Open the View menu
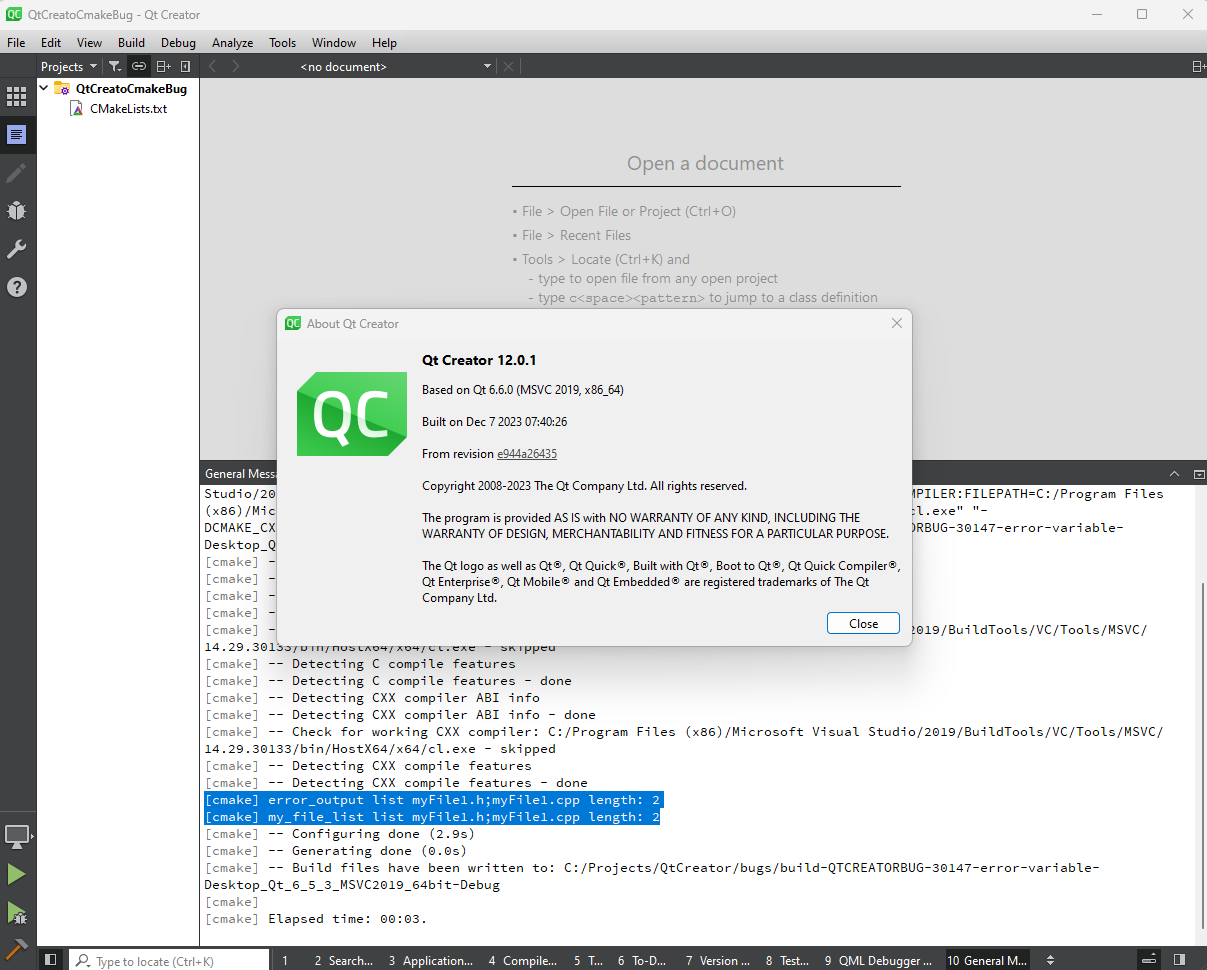Viewport: 1207px width, 970px height. [89, 42]
